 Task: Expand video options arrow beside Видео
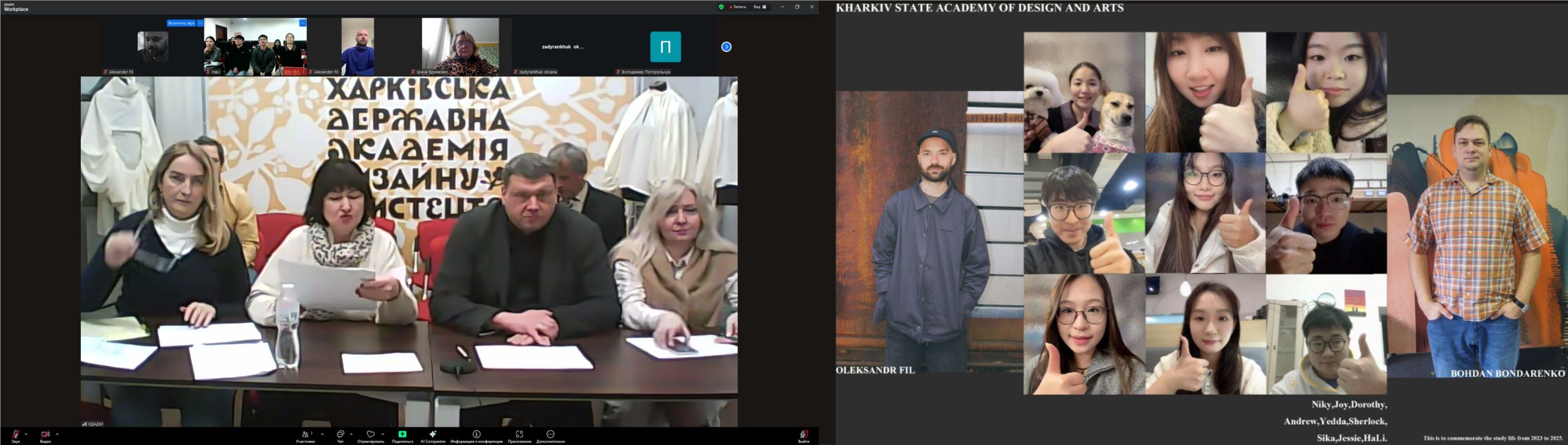coord(58,434)
